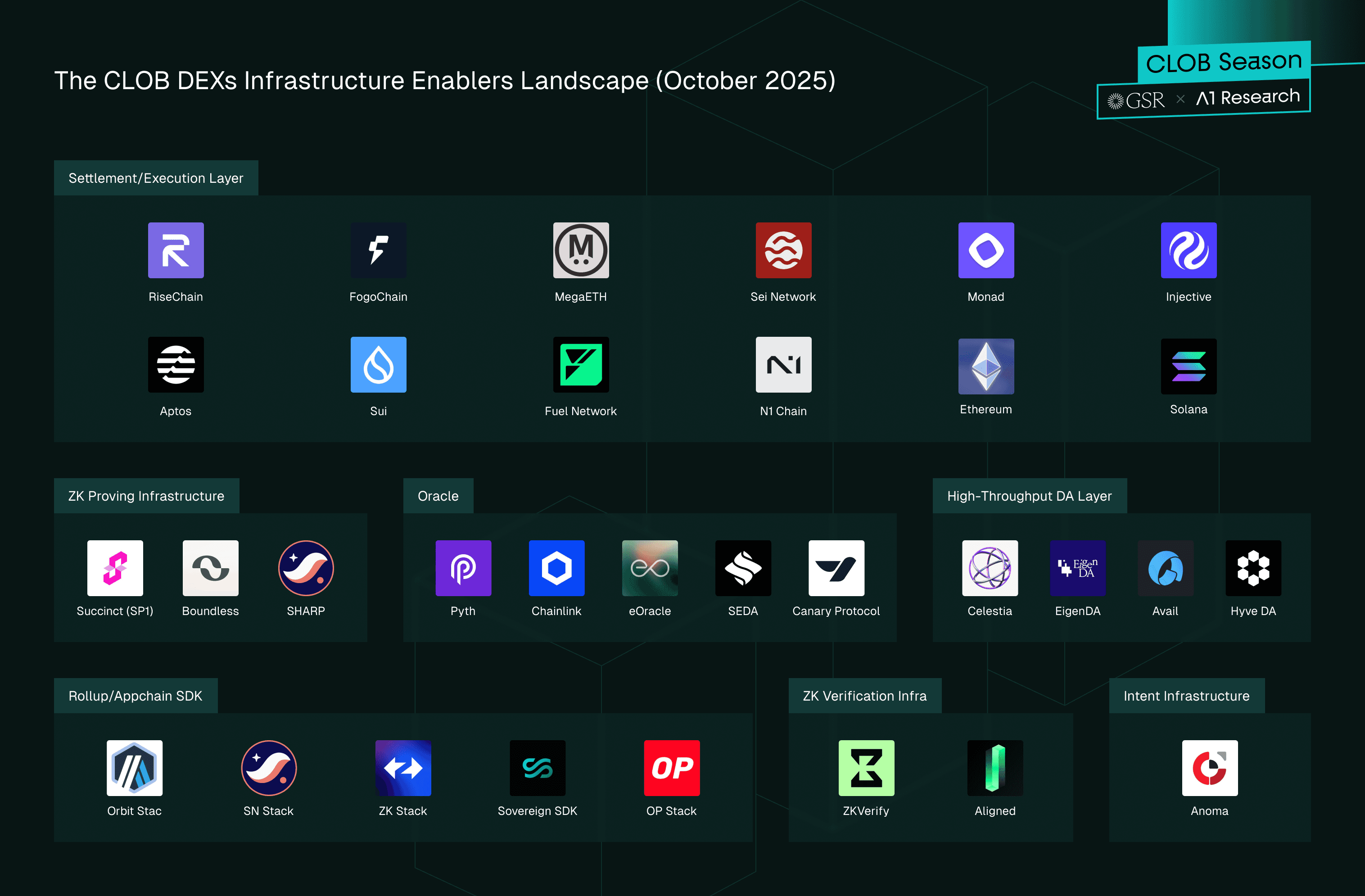Screen dimensions: 1365x896
Task: Open the MegaETH logo
Action: [581, 250]
